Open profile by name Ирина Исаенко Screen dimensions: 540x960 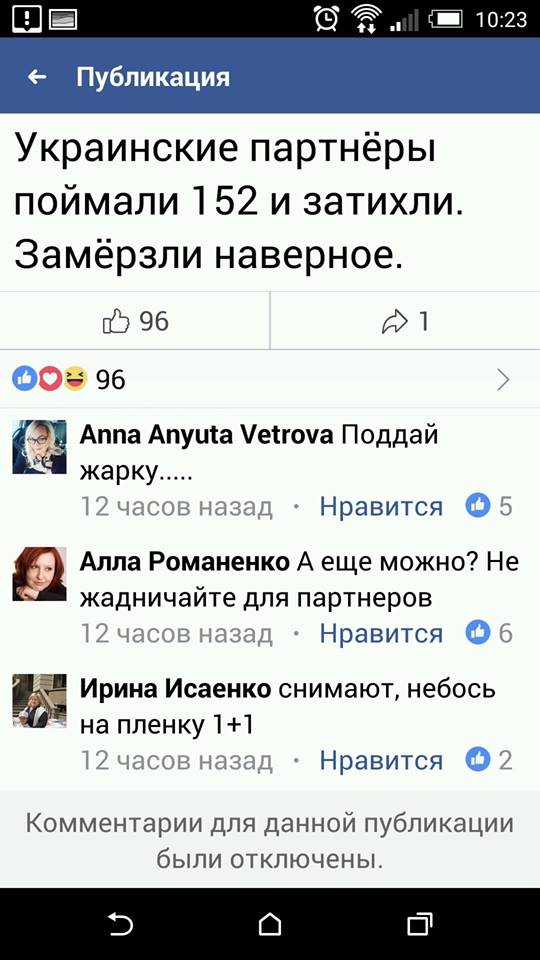[176, 689]
